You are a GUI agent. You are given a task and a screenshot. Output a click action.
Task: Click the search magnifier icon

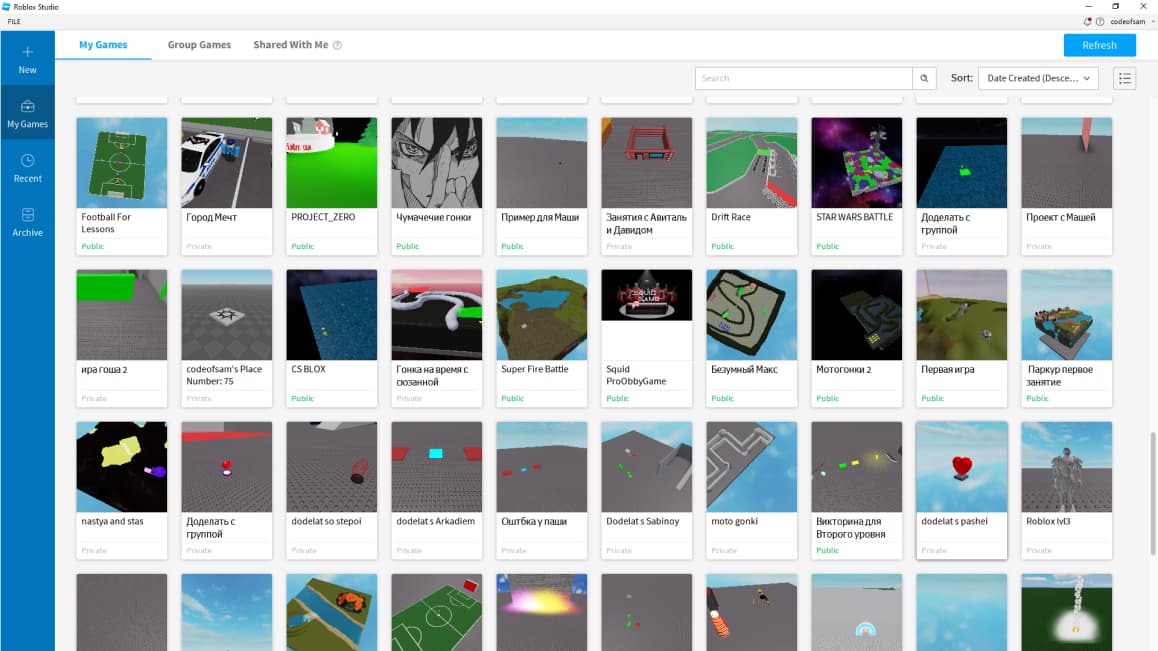coord(923,78)
